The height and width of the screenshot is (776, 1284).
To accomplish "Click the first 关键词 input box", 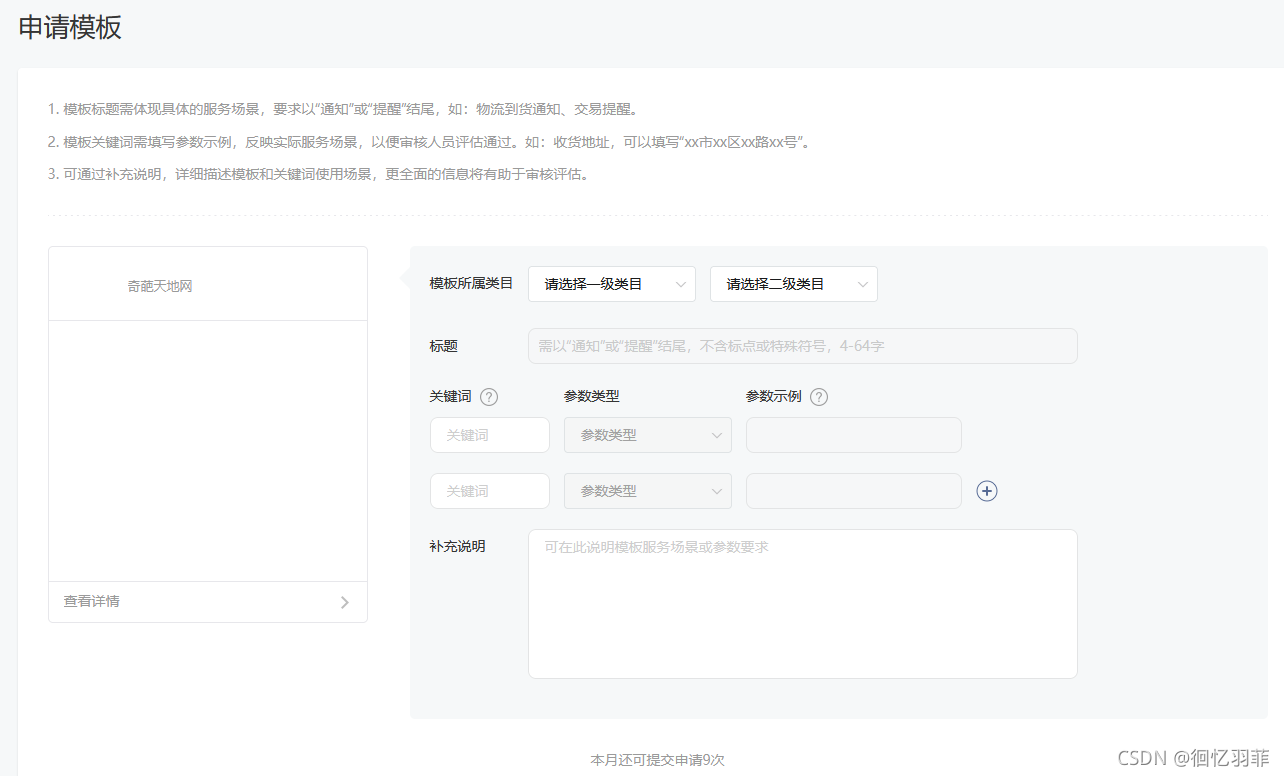I will (490, 435).
